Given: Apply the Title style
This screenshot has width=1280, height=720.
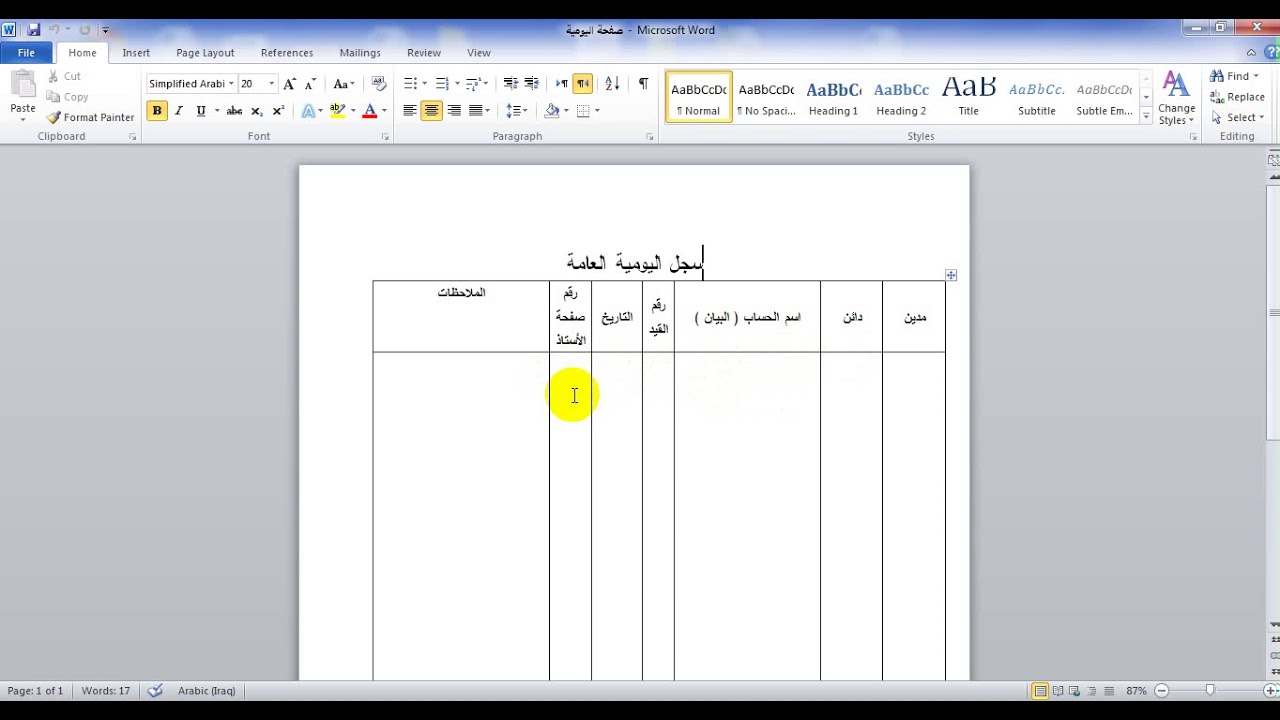Looking at the screenshot, I should [x=968, y=97].
